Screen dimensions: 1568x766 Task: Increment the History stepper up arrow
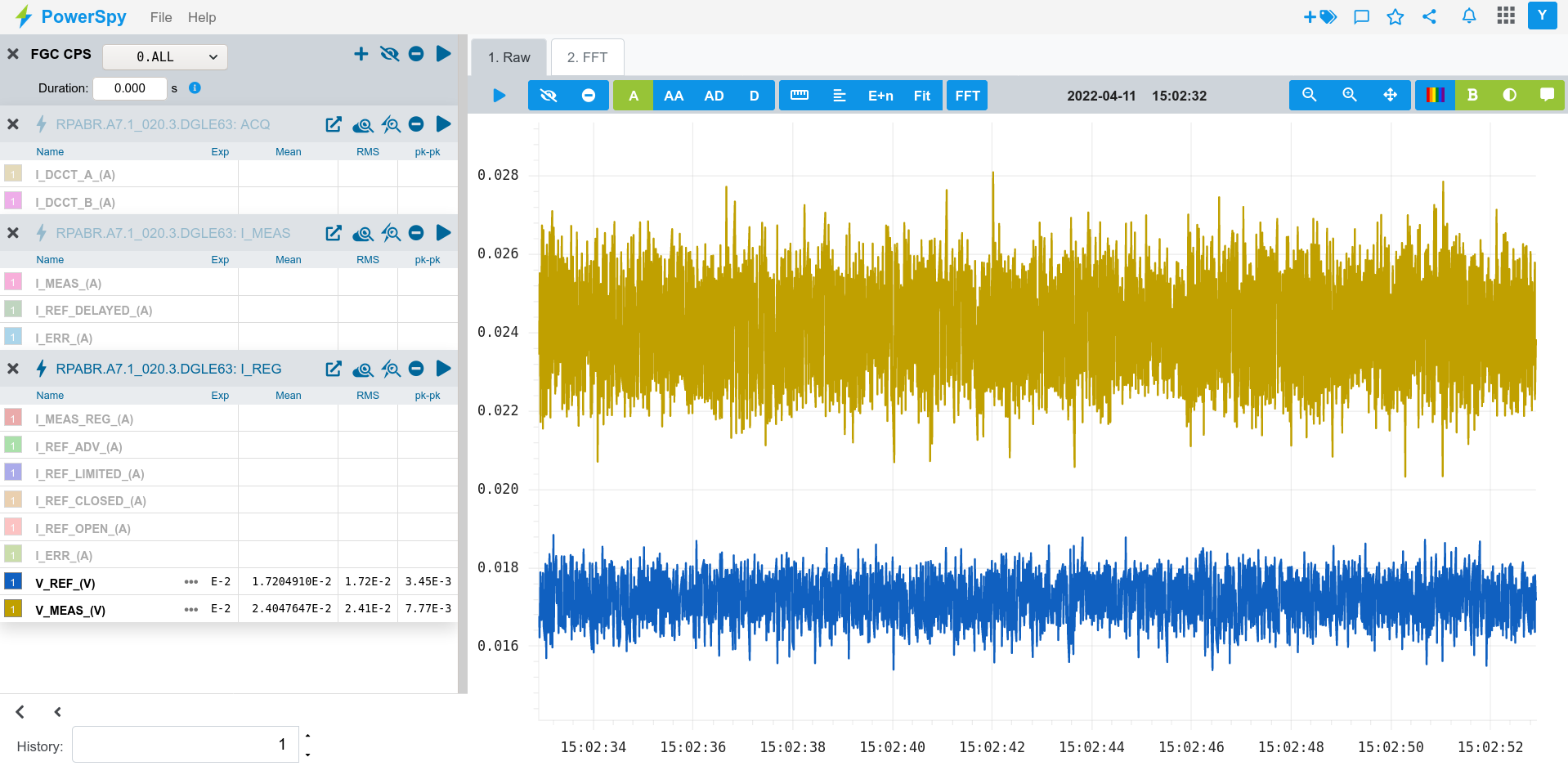(307, 736)
